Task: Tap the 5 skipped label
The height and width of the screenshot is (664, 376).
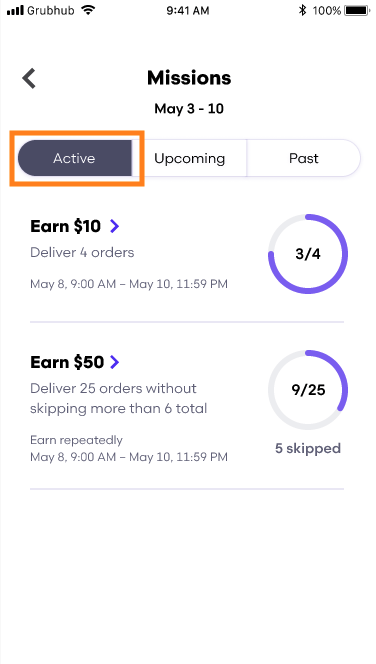Action: (x=308, y=448)
